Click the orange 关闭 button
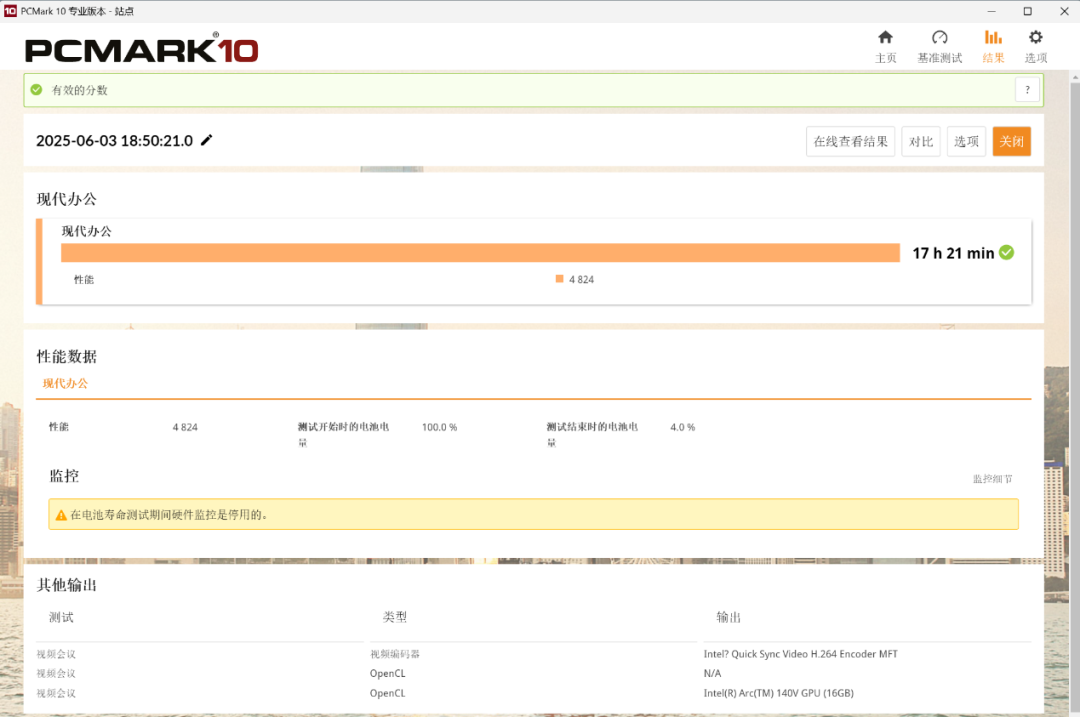 (x=1011, y=141)
